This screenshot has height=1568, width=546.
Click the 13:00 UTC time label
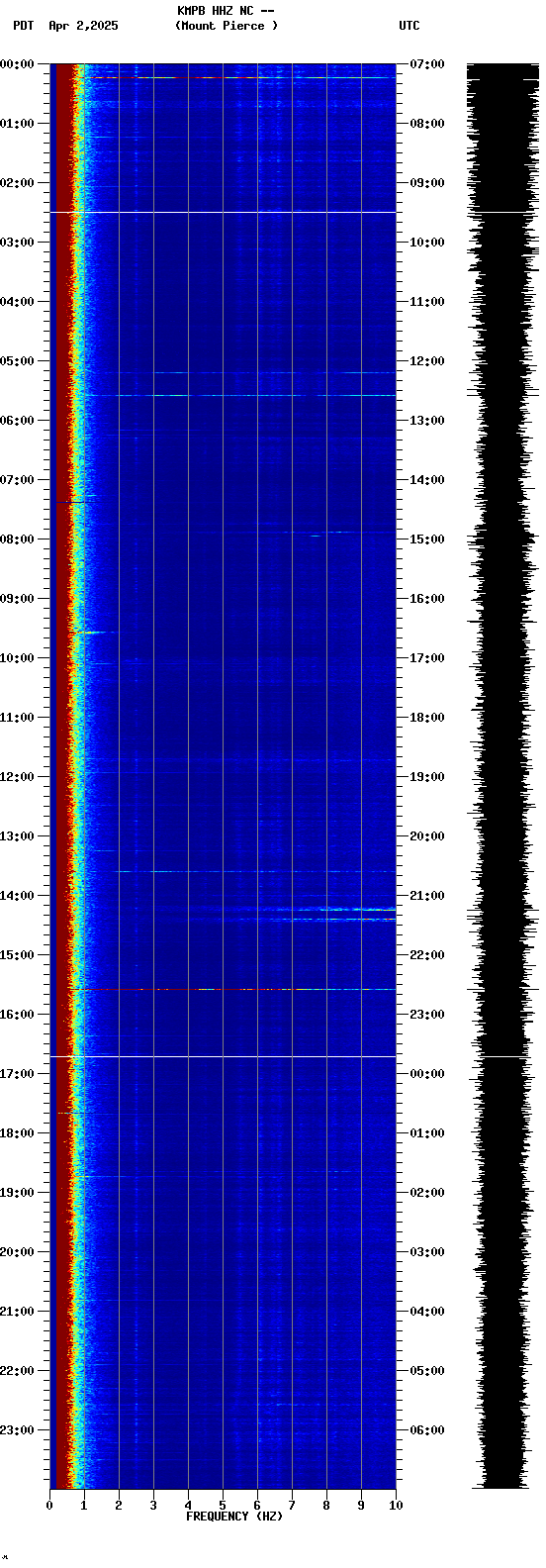tap(427, 421)
